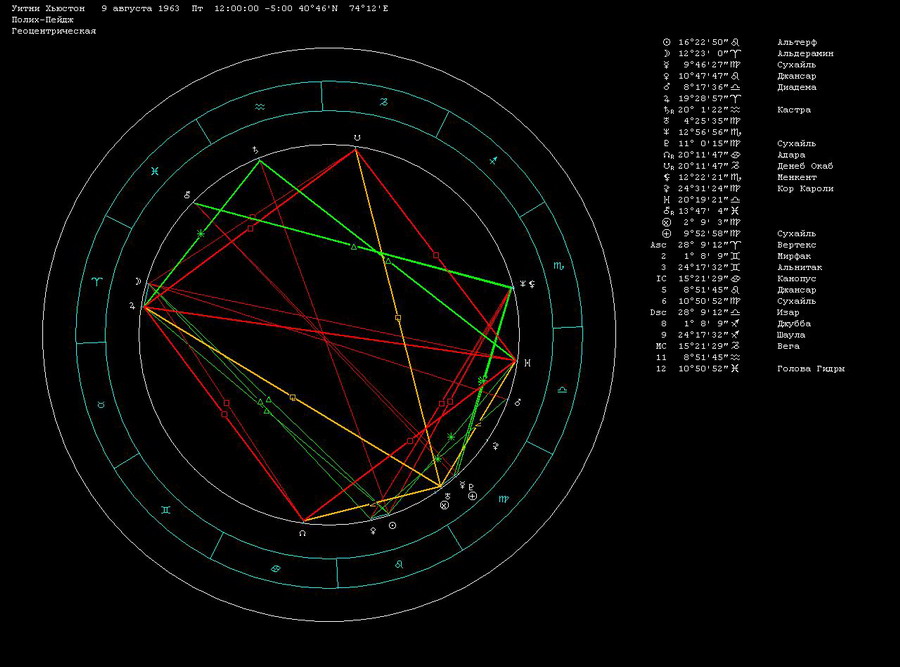Viewport: 900px width, 667px height.
Task: Select the Lilith glyph beside Neptune in wheel
Action: click(532, 284)
